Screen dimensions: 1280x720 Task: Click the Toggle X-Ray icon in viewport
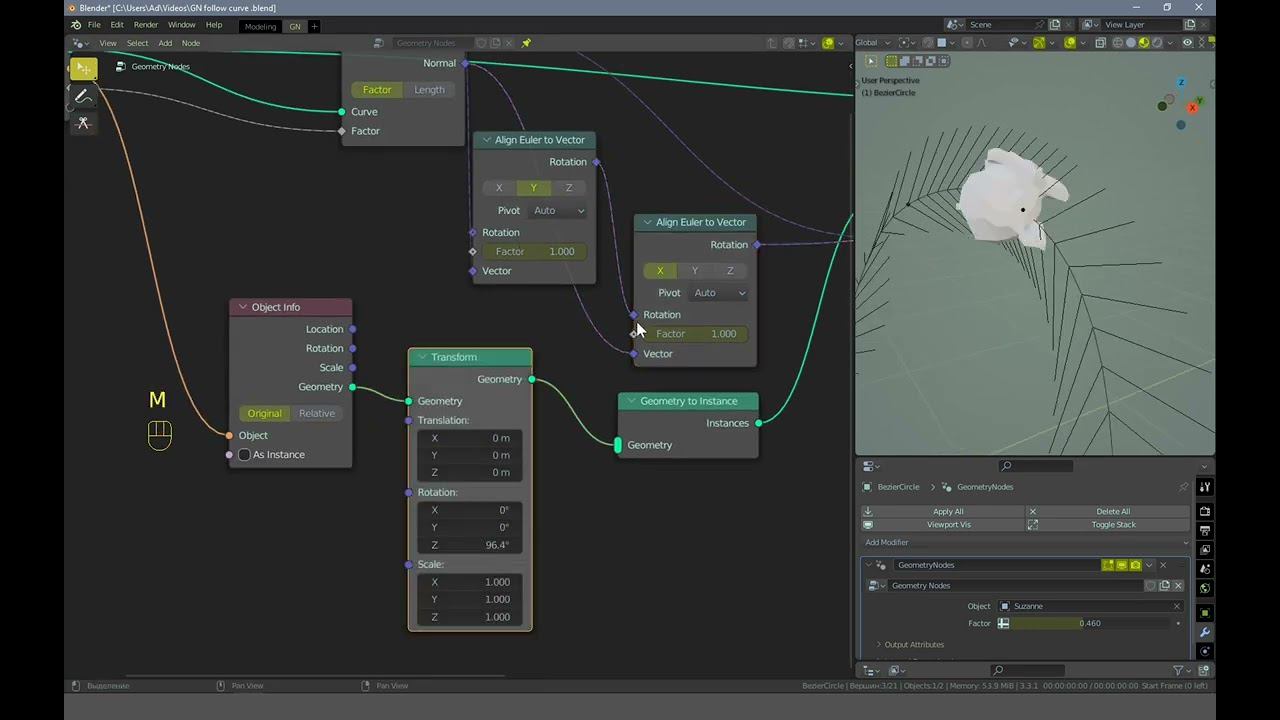coord(1100,43)
